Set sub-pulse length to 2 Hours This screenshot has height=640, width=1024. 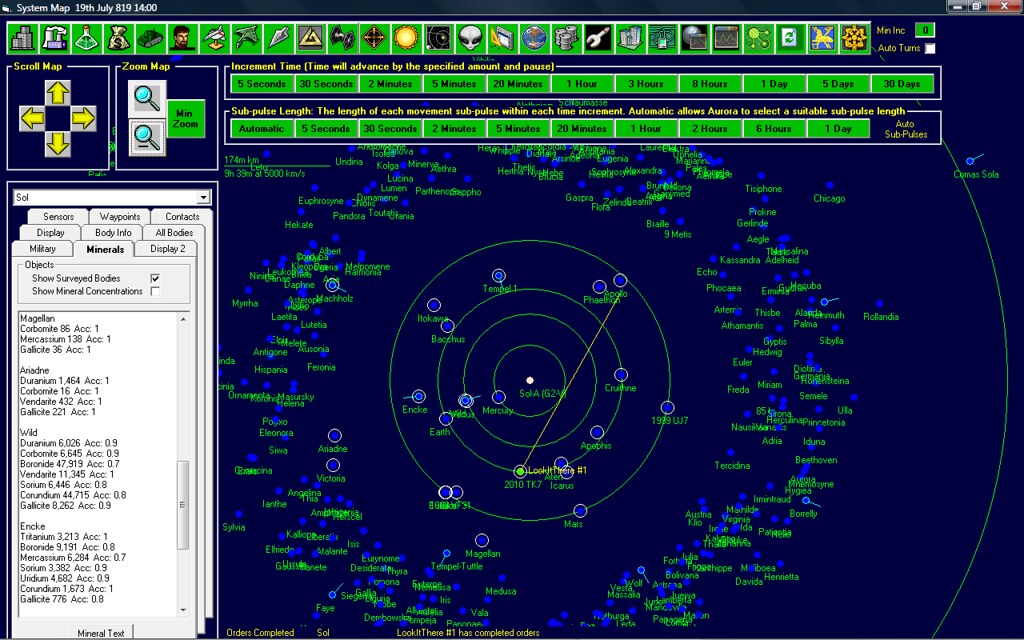coord(710,129)
